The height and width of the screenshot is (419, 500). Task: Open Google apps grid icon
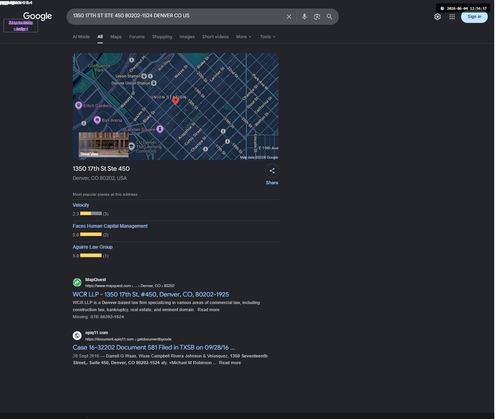pyautogui.click(x=452, y=17)
